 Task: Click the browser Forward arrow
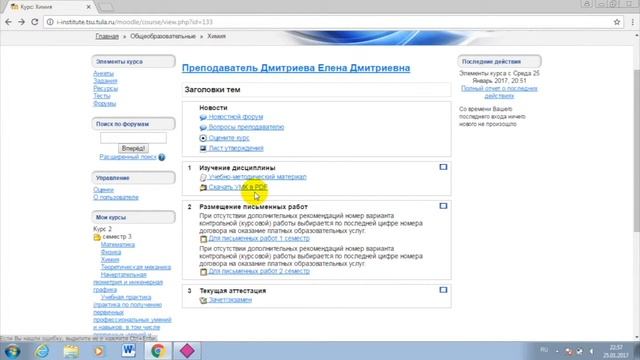[x=21, y=22]
